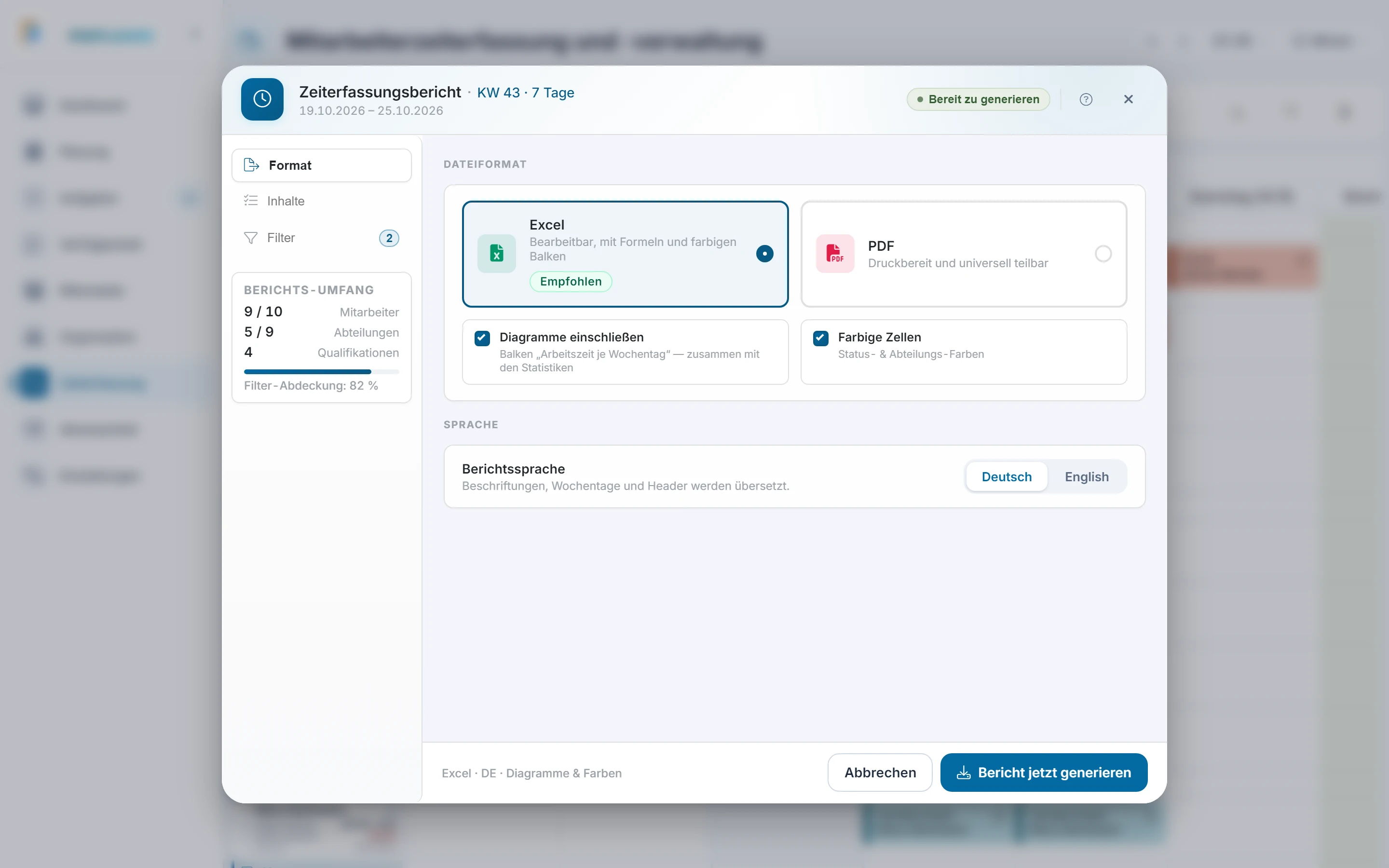Click the clock icon in the dialog header
The height and width of the screenshot is (868, 1389).
[x=262, y=99]
